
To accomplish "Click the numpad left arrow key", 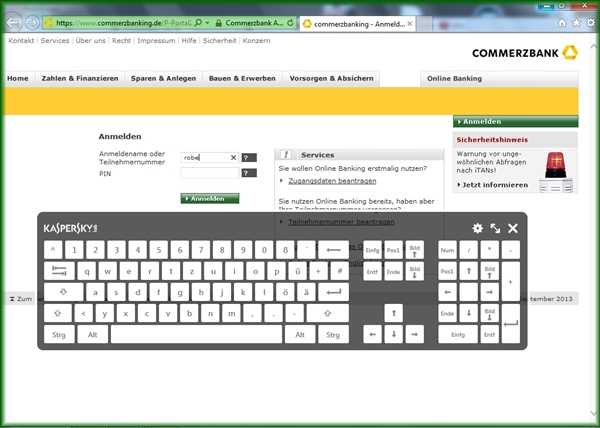I will [447, 292].
